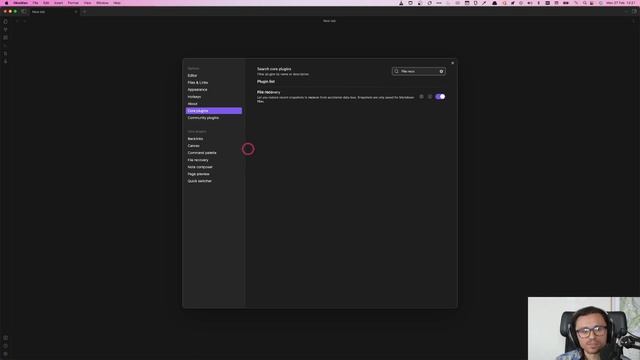Toggle the left sidebar icon
Viewport: 640px width, 360px height.
point(24,12)
